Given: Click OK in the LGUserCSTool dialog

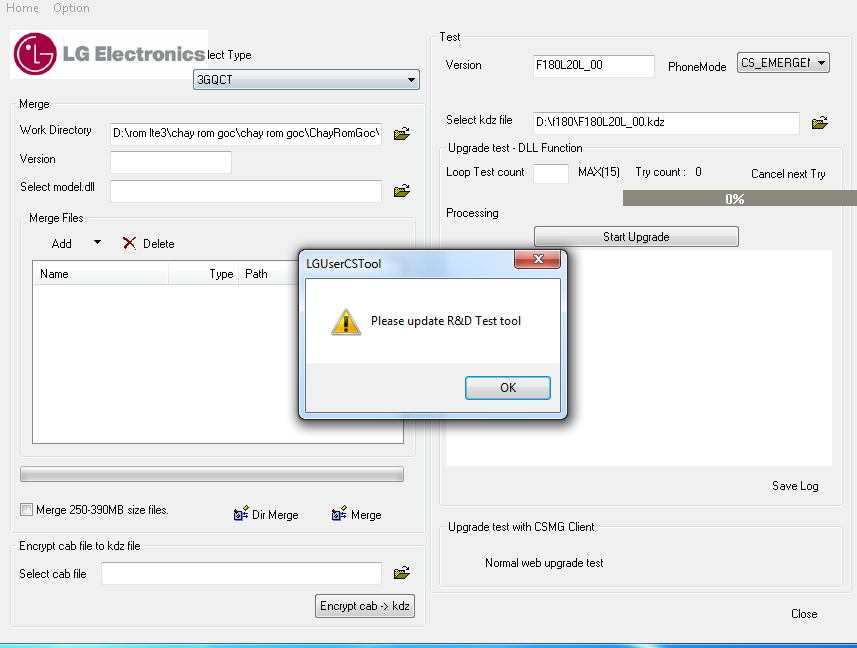Looking at the screenshot, I should coord(508,388).
